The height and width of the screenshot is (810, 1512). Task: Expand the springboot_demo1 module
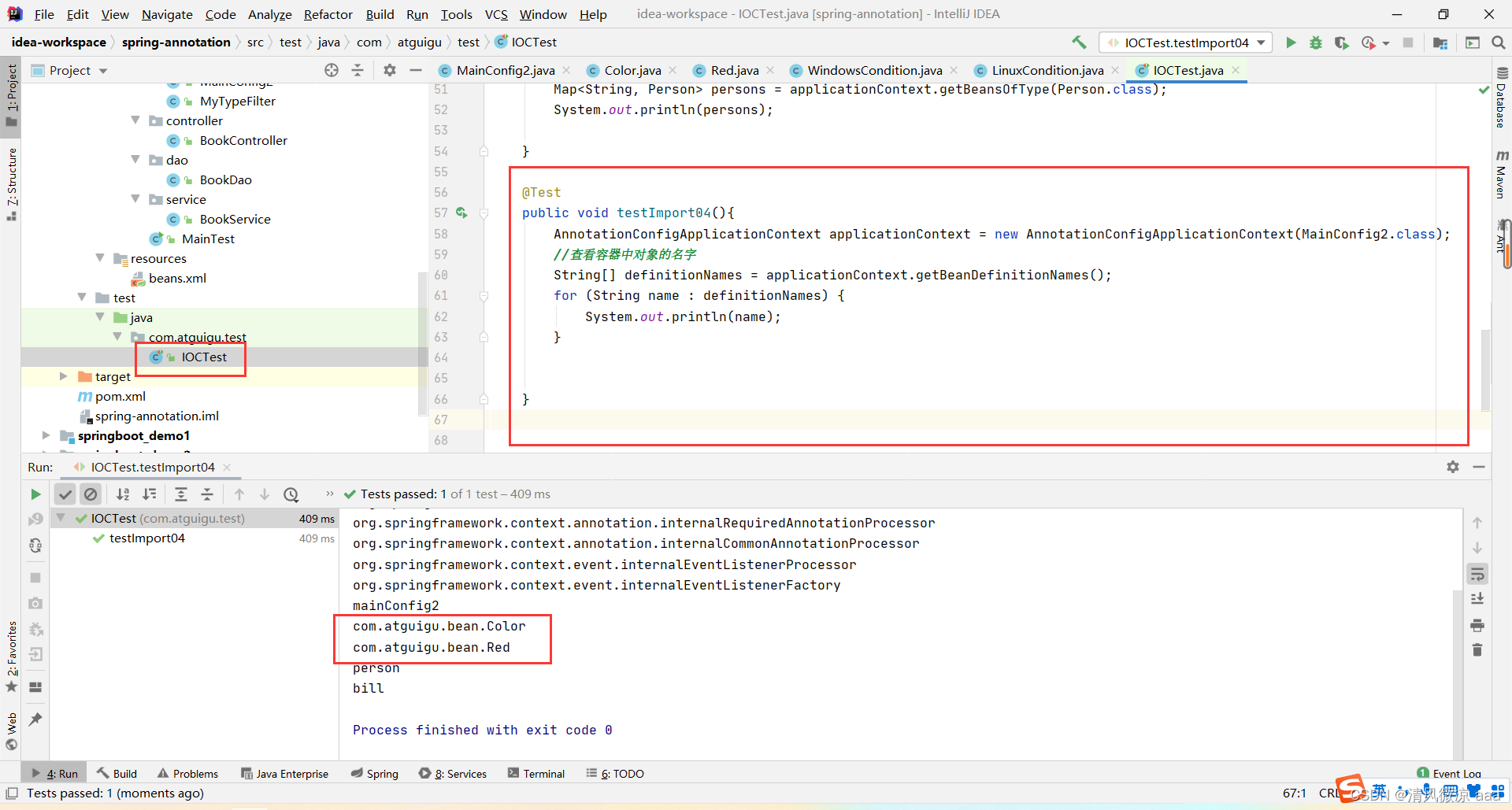(46, 435)
